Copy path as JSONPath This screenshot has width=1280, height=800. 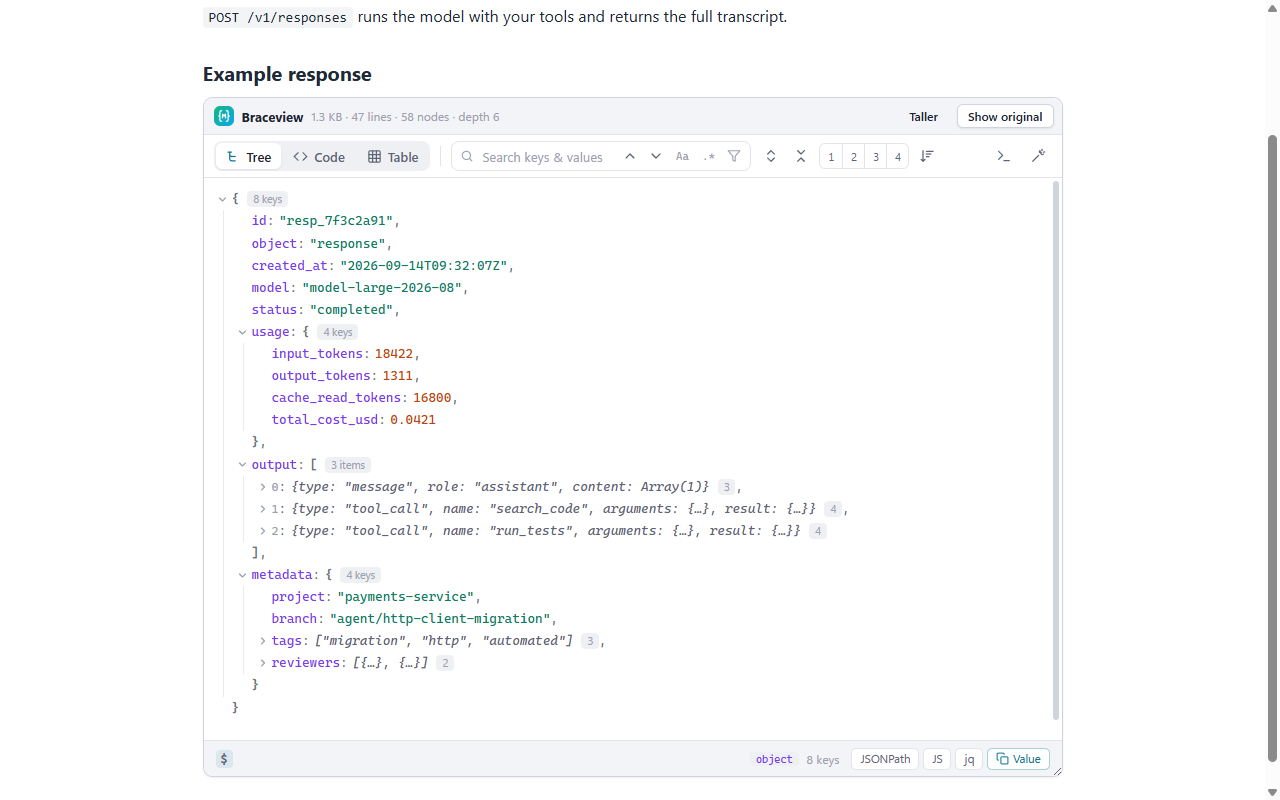884,759
